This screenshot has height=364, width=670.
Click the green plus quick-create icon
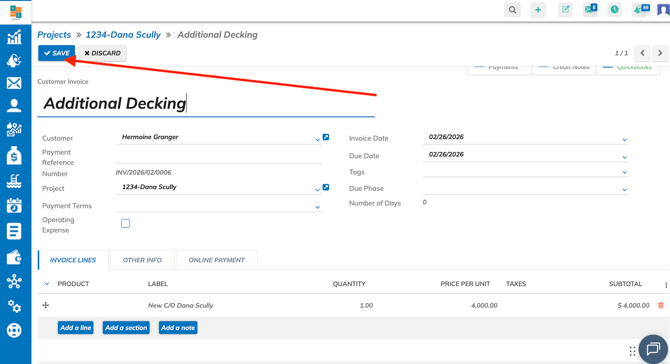538,10
